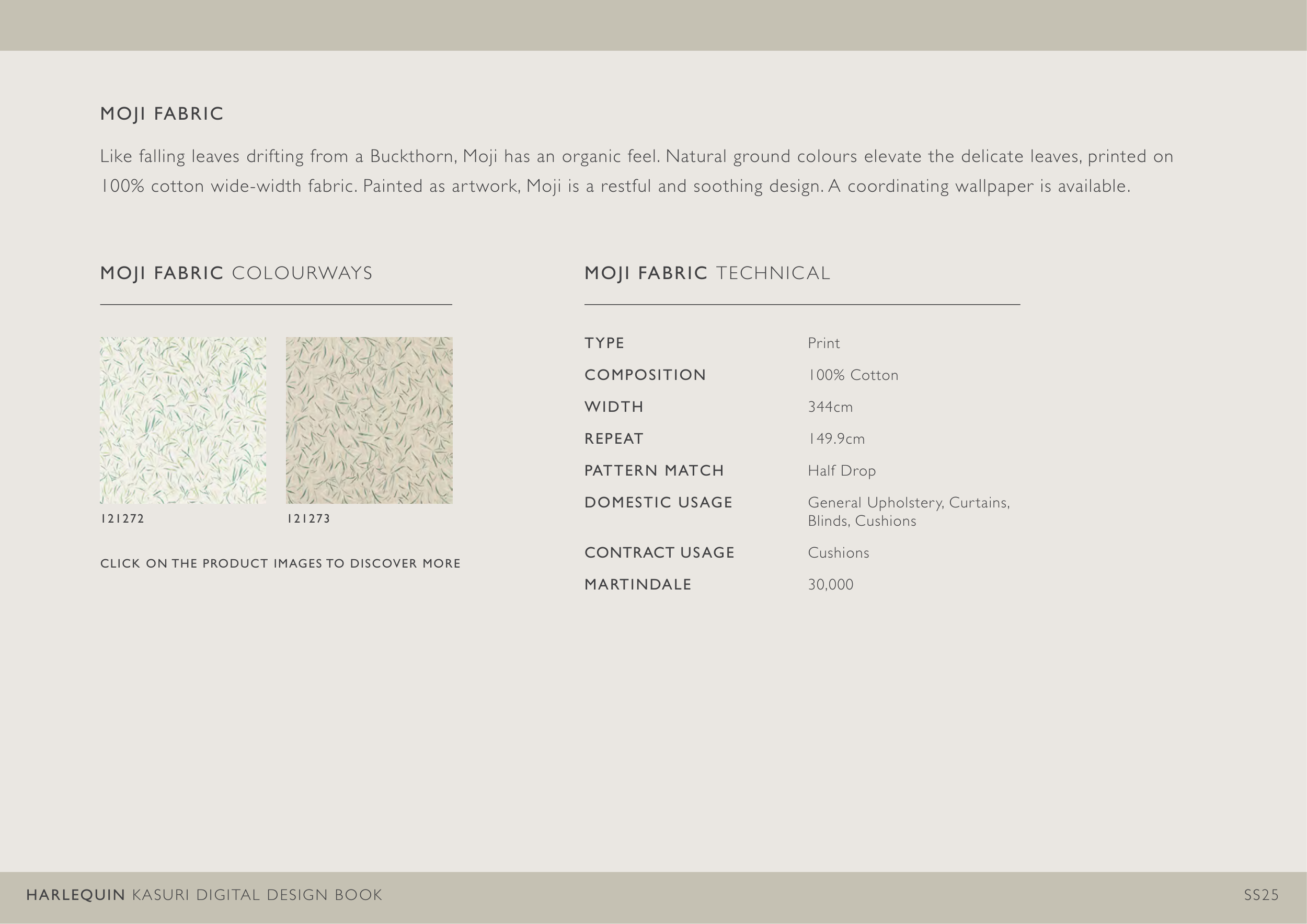This screenshot has width=1307, height=924.
Task: Select the Contract Usage Cushions value
Action: (x=838, y=552)
